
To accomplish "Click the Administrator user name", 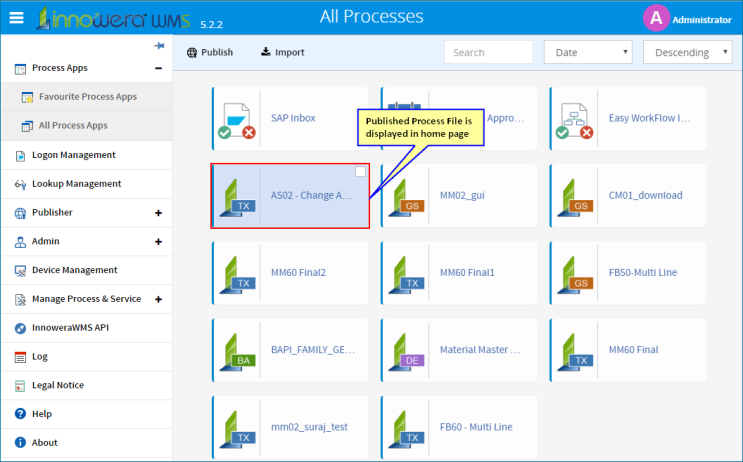I will 702,20.
